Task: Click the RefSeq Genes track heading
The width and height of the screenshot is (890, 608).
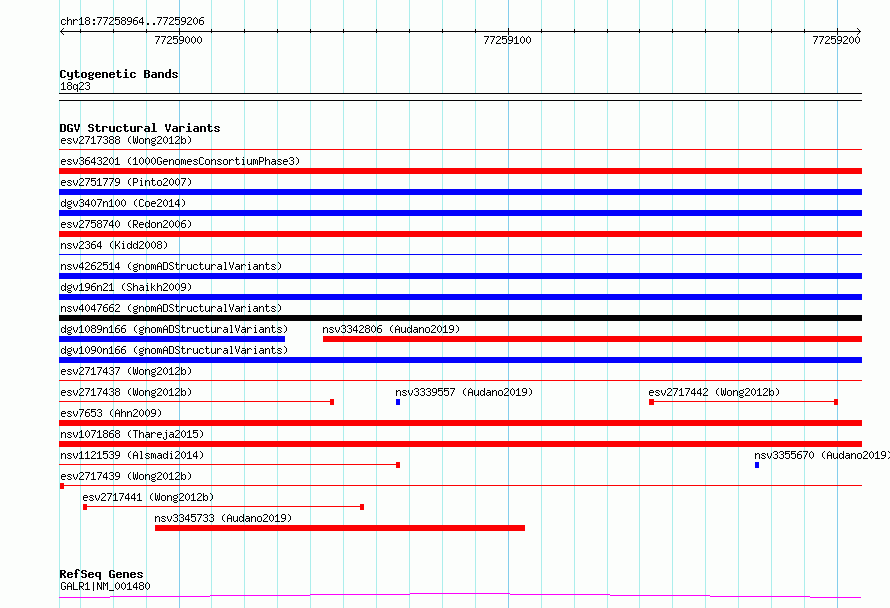Action: point(102,574)
